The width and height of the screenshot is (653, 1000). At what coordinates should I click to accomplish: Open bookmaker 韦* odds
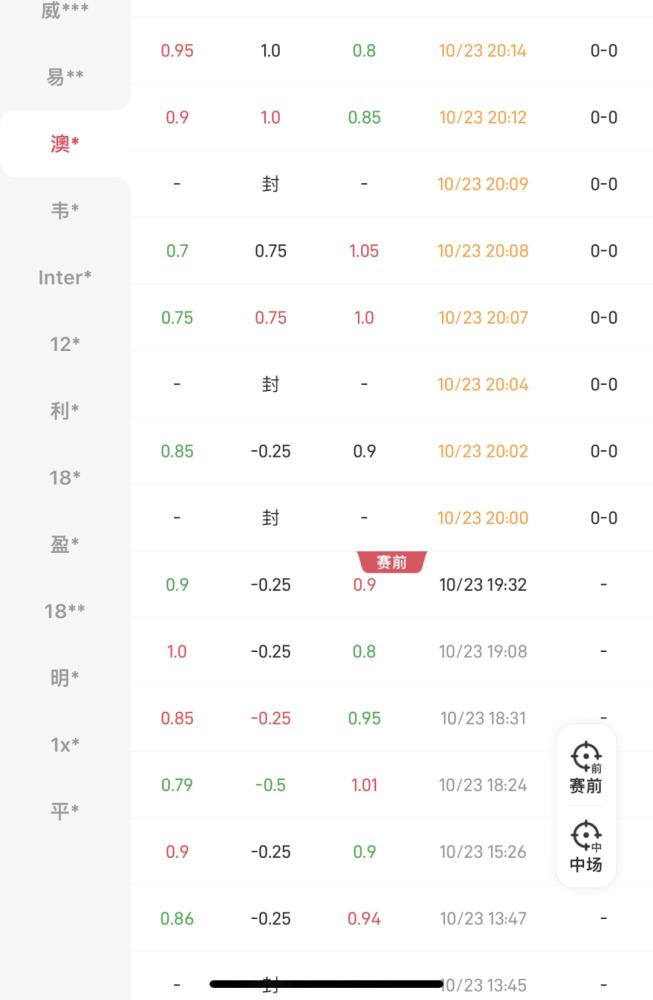65,210
